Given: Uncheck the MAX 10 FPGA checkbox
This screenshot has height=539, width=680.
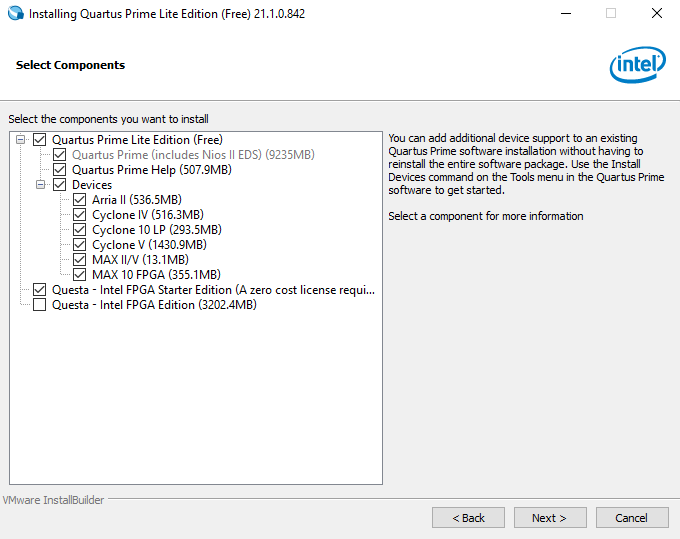Looking at the screenshot, I should tap(79, 274).
